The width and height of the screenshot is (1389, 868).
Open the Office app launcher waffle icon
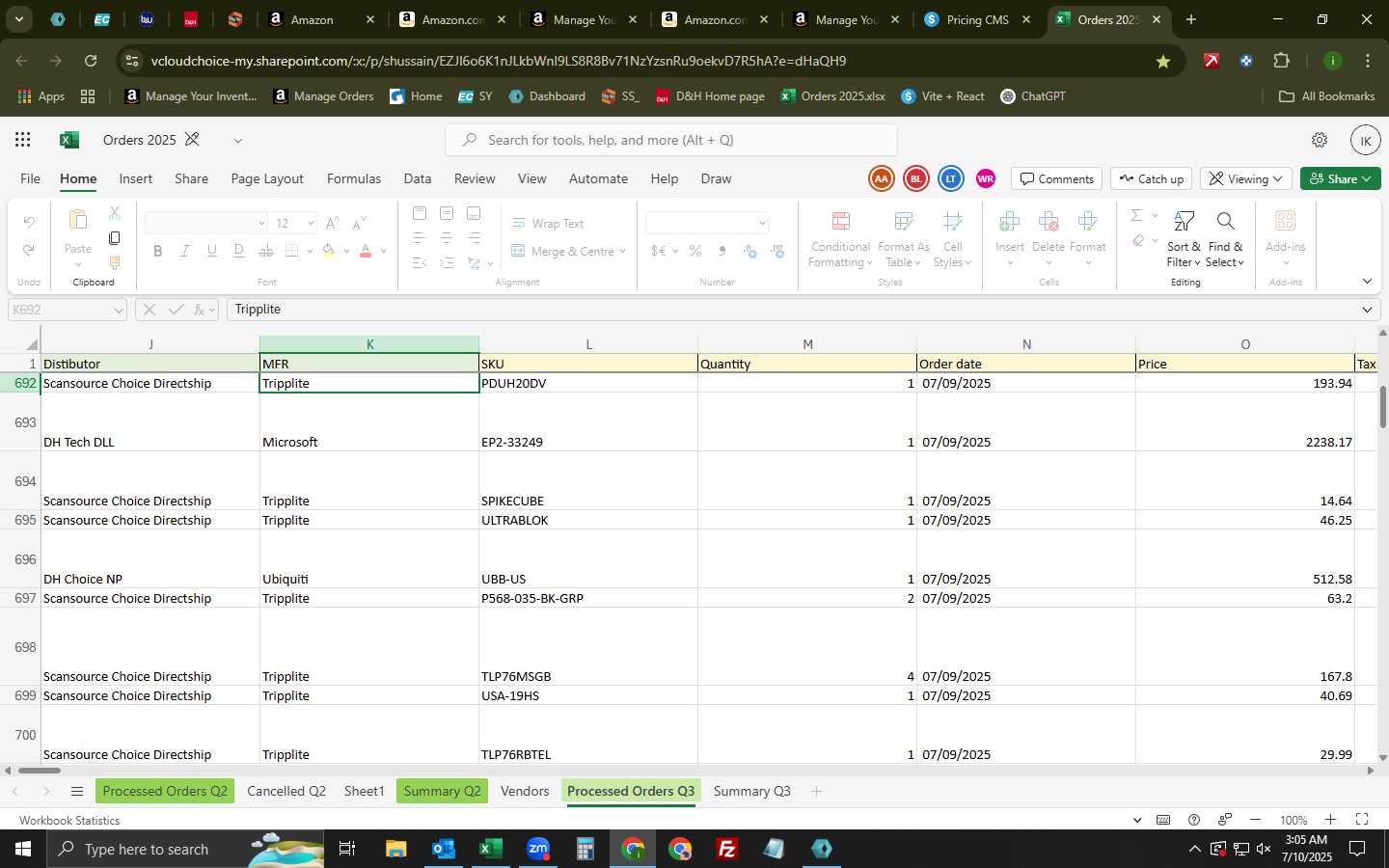point(23,140)
